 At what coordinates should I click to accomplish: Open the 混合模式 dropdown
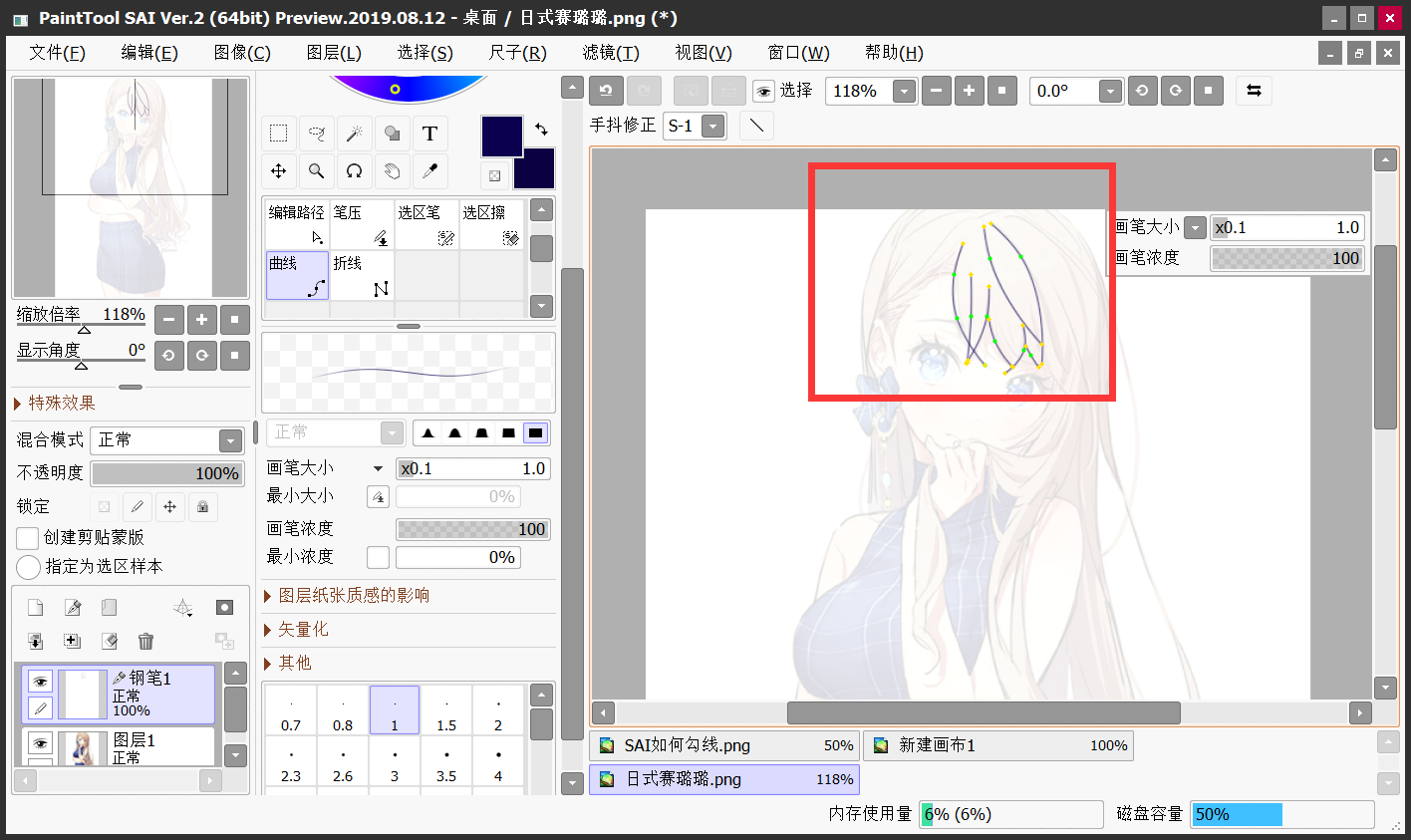click(230, 440)
